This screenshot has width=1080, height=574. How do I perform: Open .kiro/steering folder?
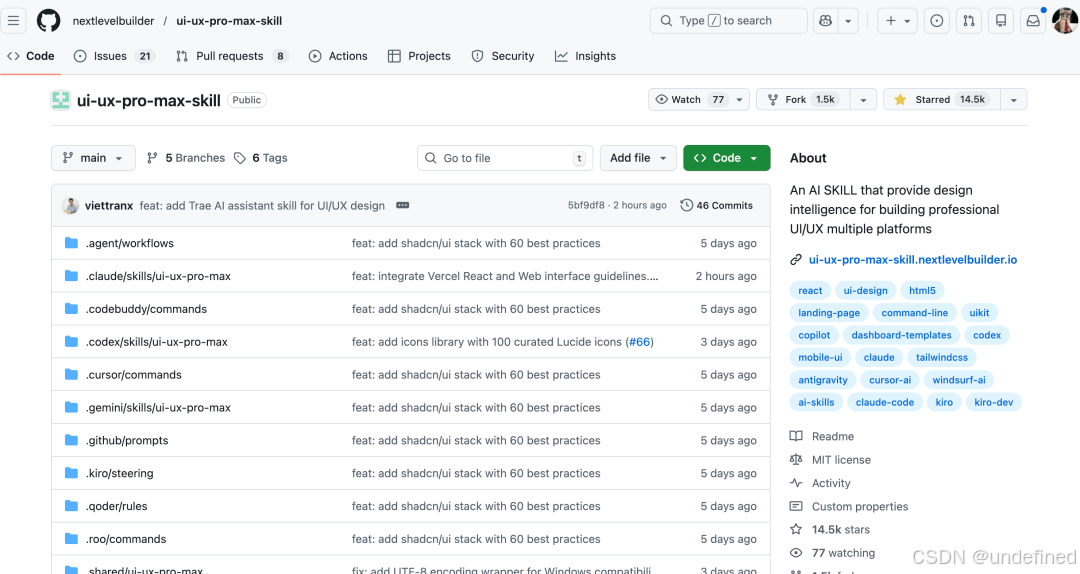click(120, 473)
